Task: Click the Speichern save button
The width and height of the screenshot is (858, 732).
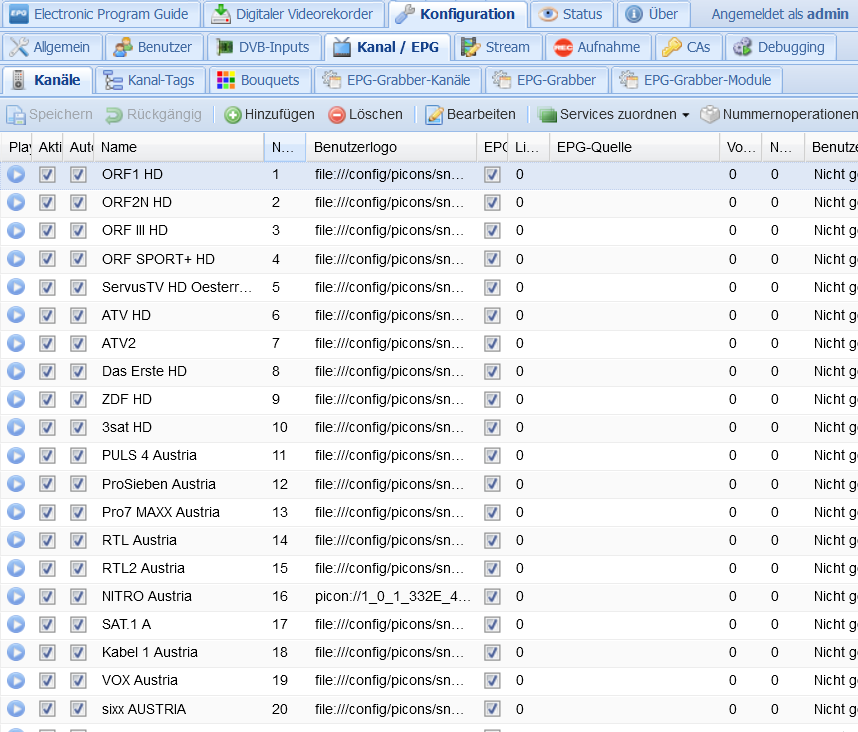Action: [49, 114]
